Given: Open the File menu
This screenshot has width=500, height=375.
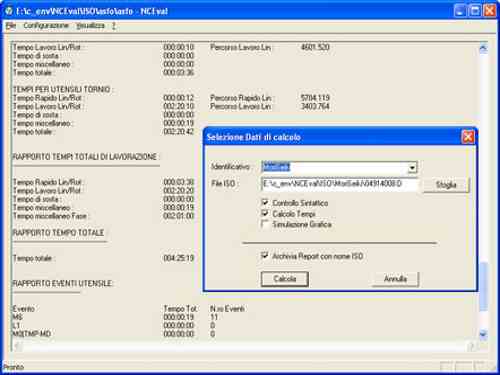Looking at the screenshot, I should (x=11, y=26).
